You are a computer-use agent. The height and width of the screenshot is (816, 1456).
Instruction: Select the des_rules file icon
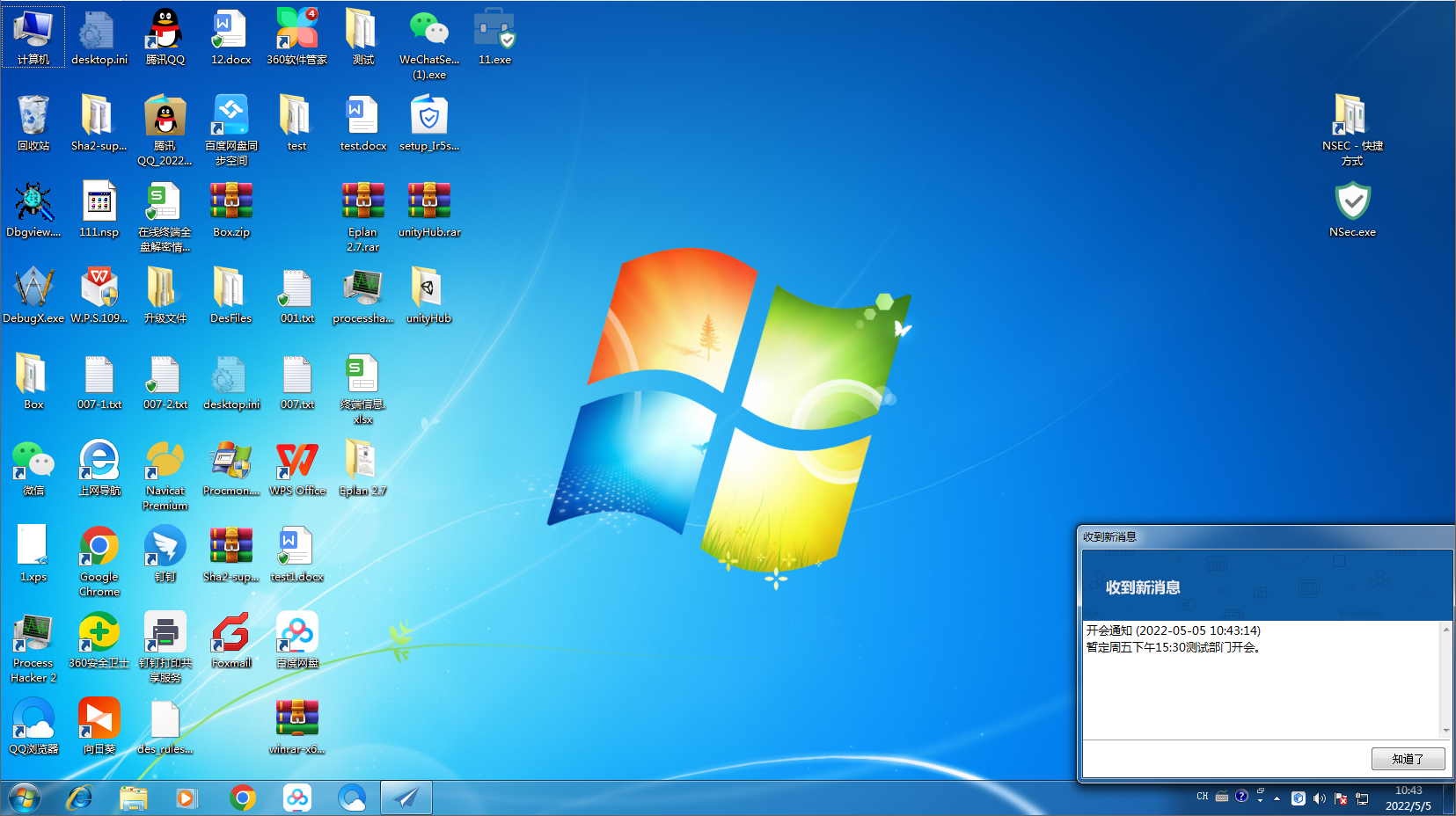pyautogui.click(x=165, y=726)
